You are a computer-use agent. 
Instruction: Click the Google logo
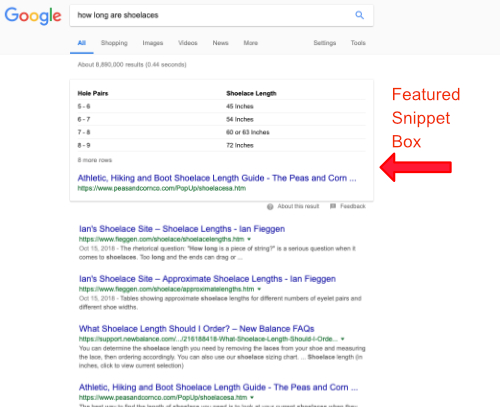33,16
